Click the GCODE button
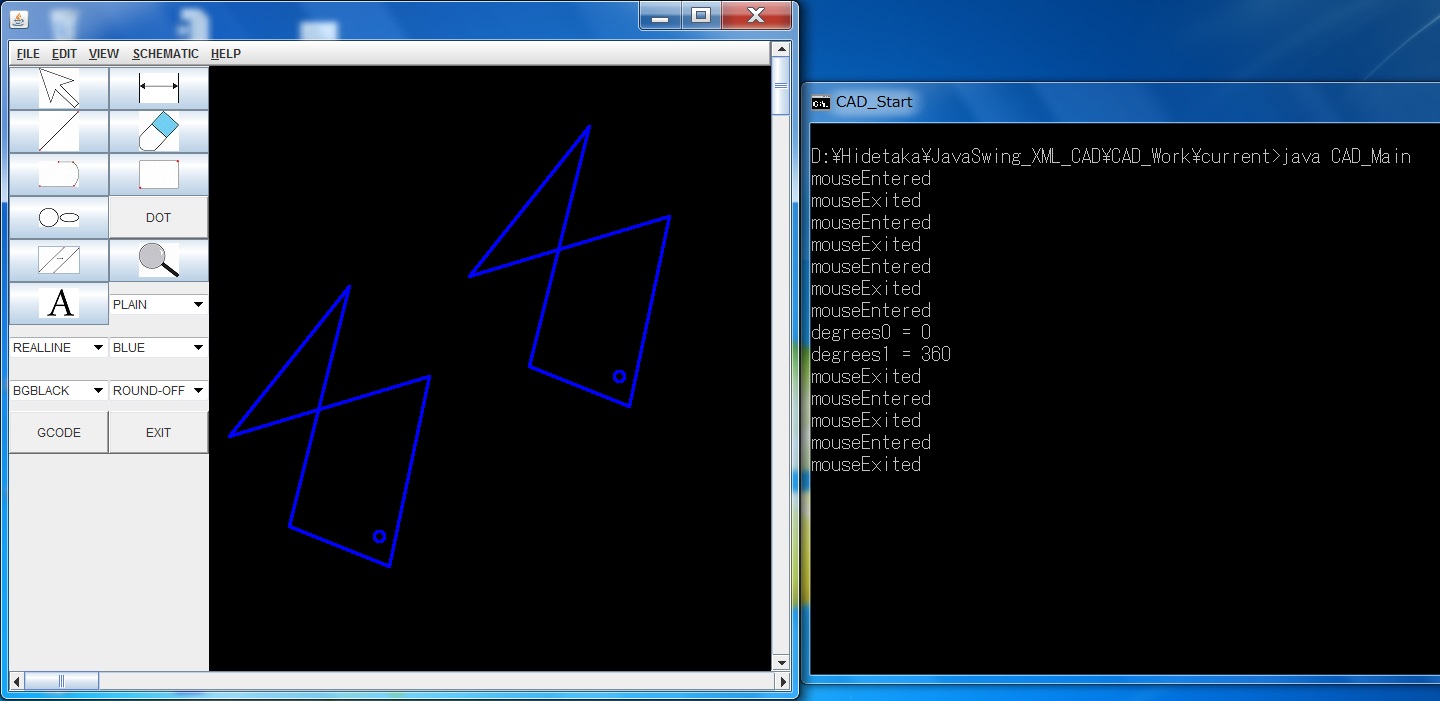This screenshot has width=1440, height=701. [59, 433]
